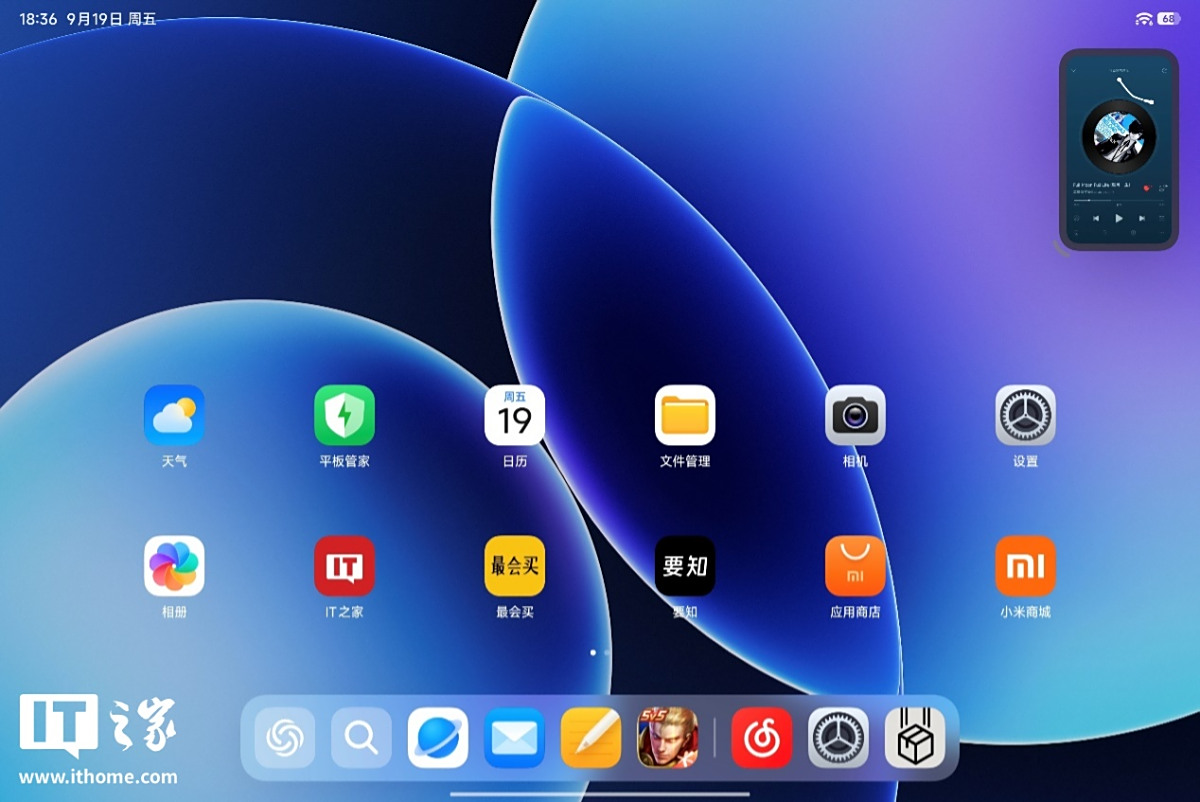Open 设置 settings on the home screen
Screen dimensions: 1200x802
click(1025, 415)
